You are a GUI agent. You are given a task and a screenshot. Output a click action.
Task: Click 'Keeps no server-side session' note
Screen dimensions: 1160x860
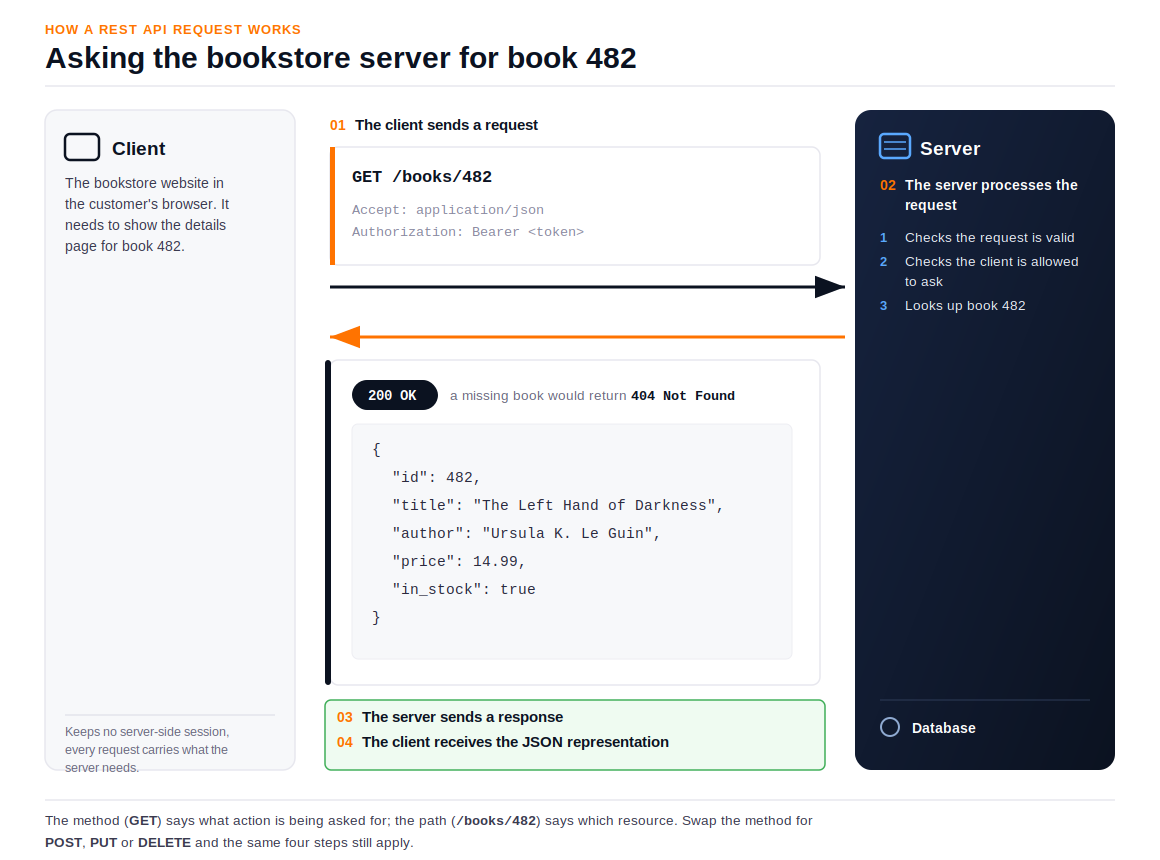tap(146, 750)
